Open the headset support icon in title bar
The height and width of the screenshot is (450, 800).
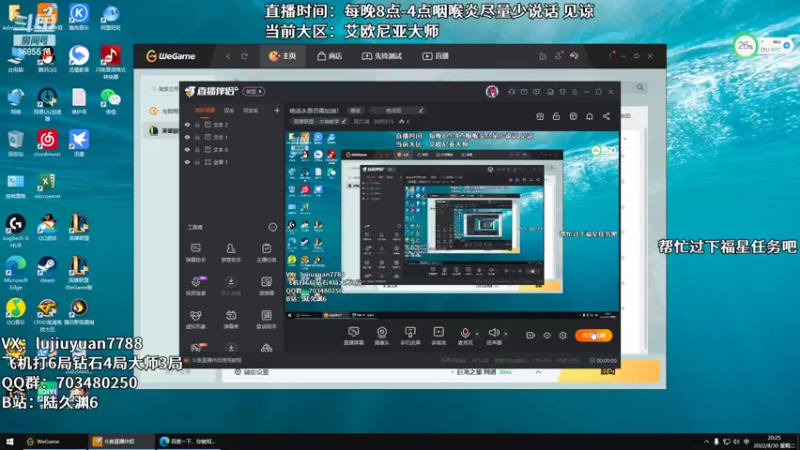point(512,92)
